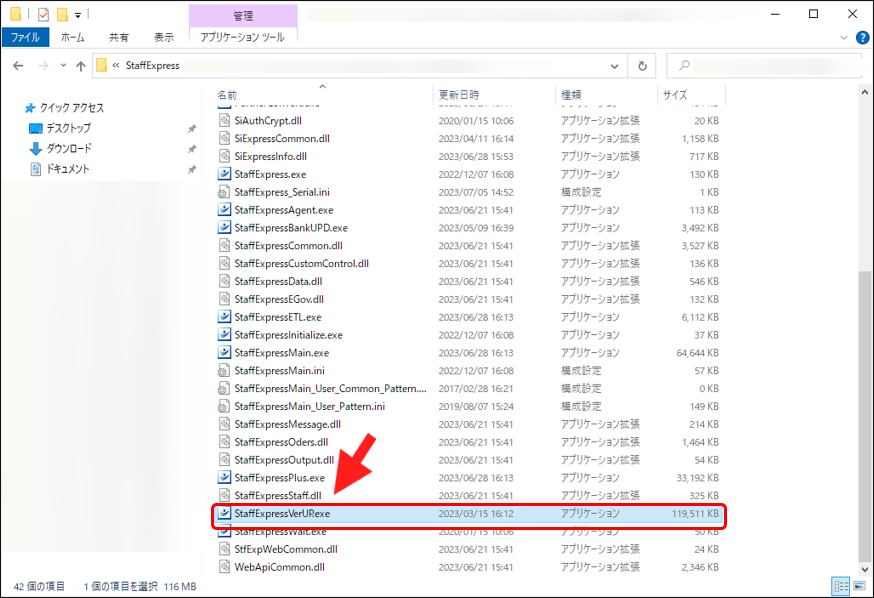The image size is (874, 598).
Task: Open quick access toolbar customize dropdown
Action: tap(78, 15)
